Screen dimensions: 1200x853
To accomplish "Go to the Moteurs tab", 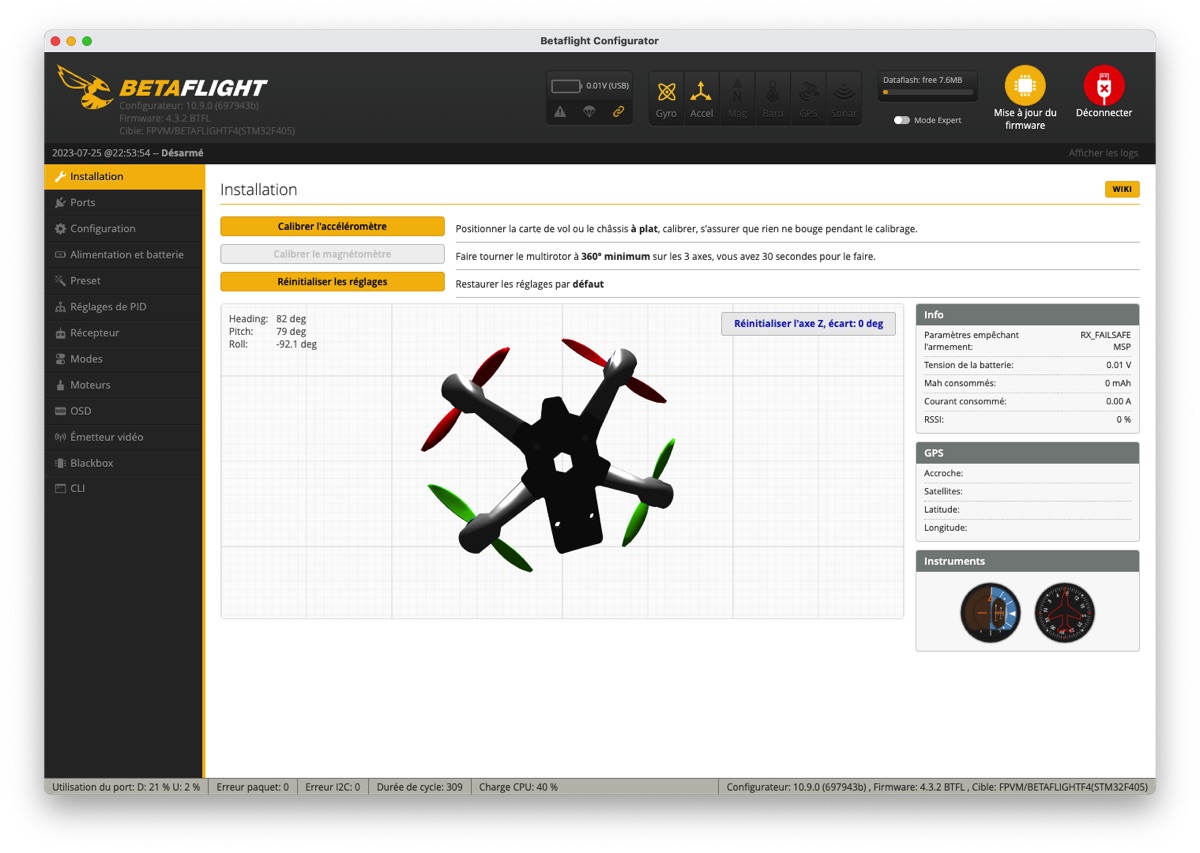I will [123, 384].
